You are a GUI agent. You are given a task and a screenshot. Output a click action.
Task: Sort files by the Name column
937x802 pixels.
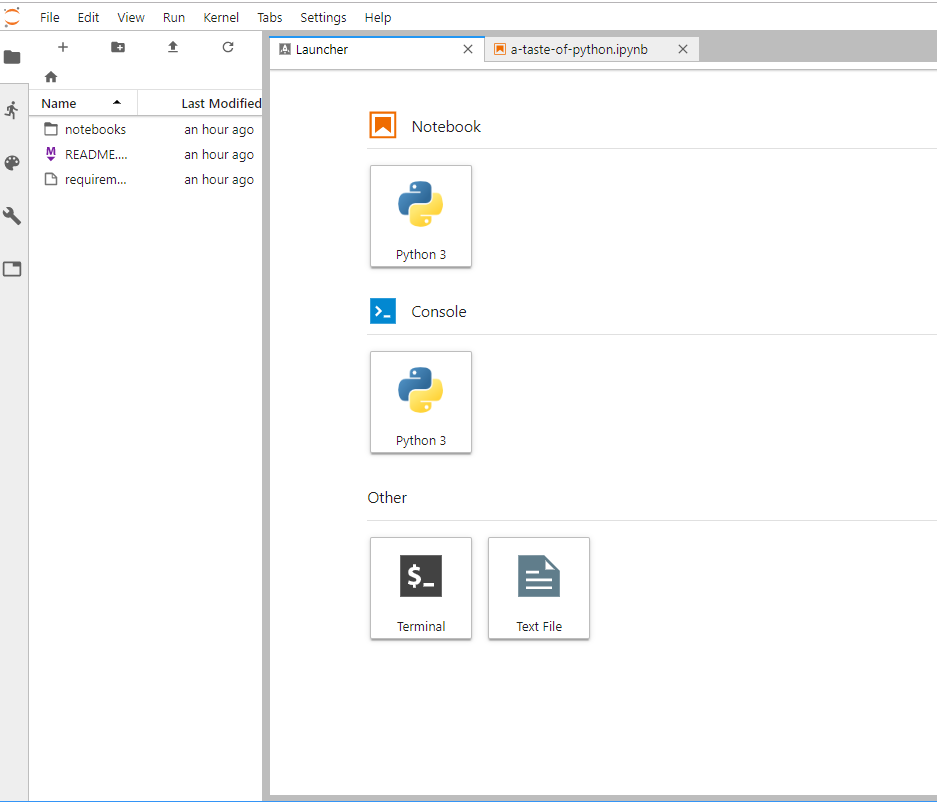[x=83, y=103]
